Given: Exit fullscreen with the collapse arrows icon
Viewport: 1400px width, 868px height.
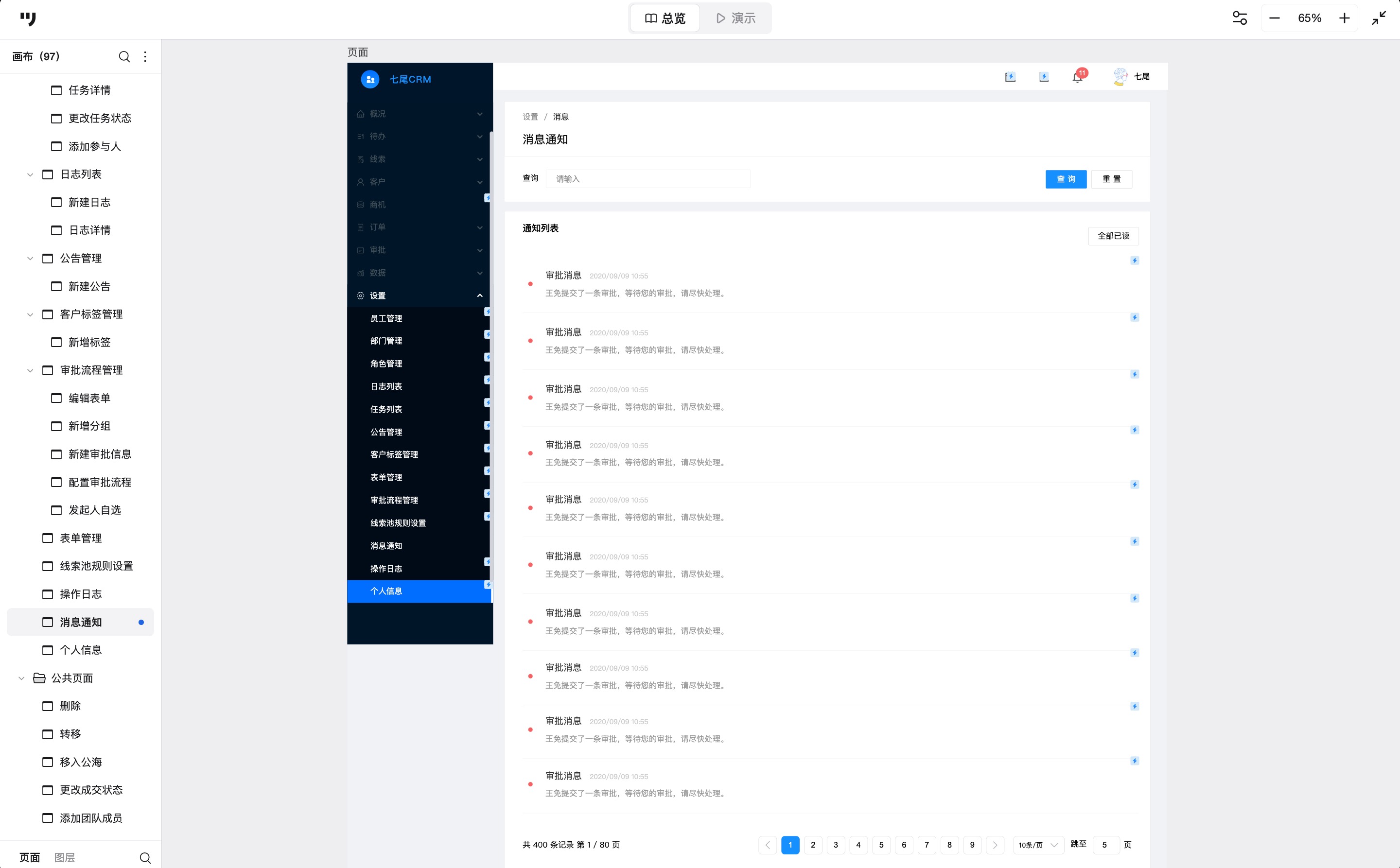Looking at the screenshot, I should [x=1379, y=18].
